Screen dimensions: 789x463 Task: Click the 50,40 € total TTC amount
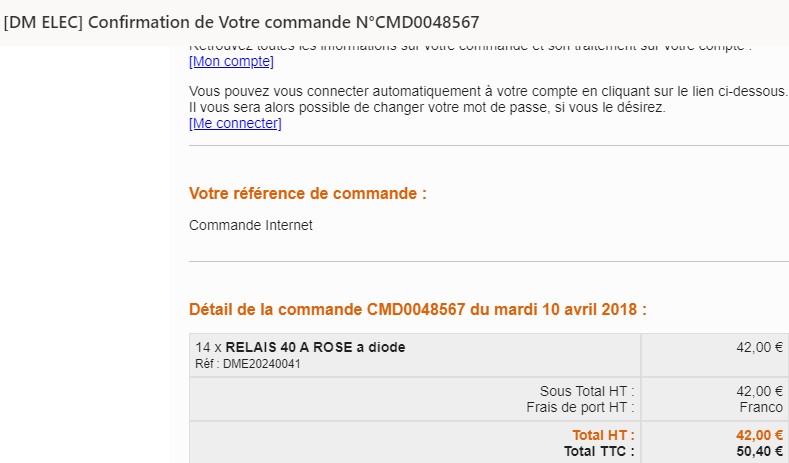click(759, 451)
